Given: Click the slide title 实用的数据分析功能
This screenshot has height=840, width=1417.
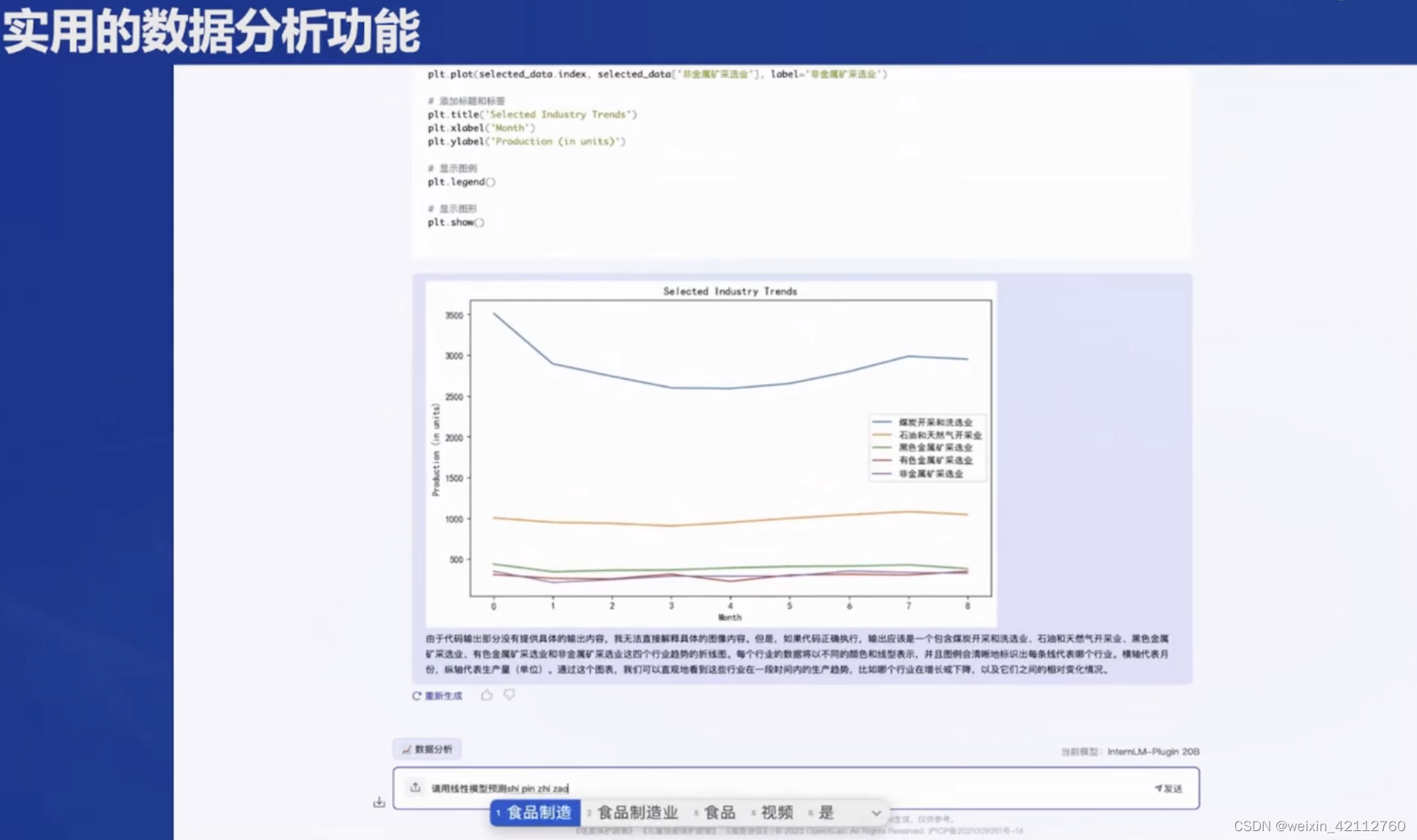Looking at the screenshot, I should click(x=211, y=32).
